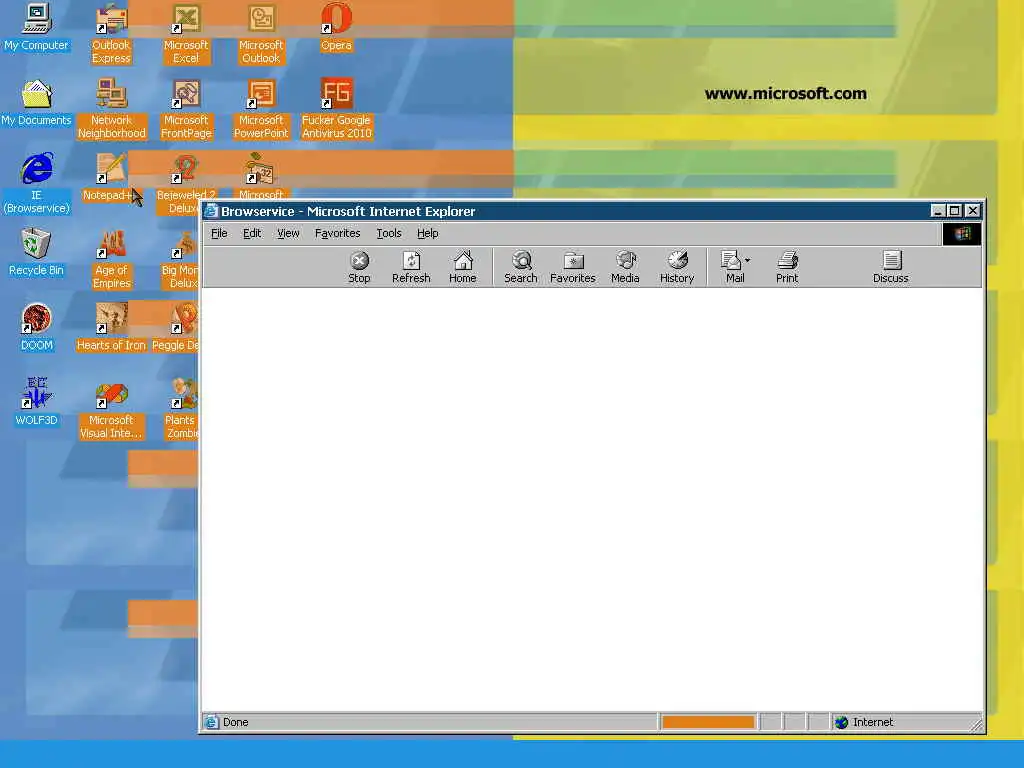Maximize the Internet Explorer window
Viewport: 1024px width, 768px height.
click(x=954, y=211)
